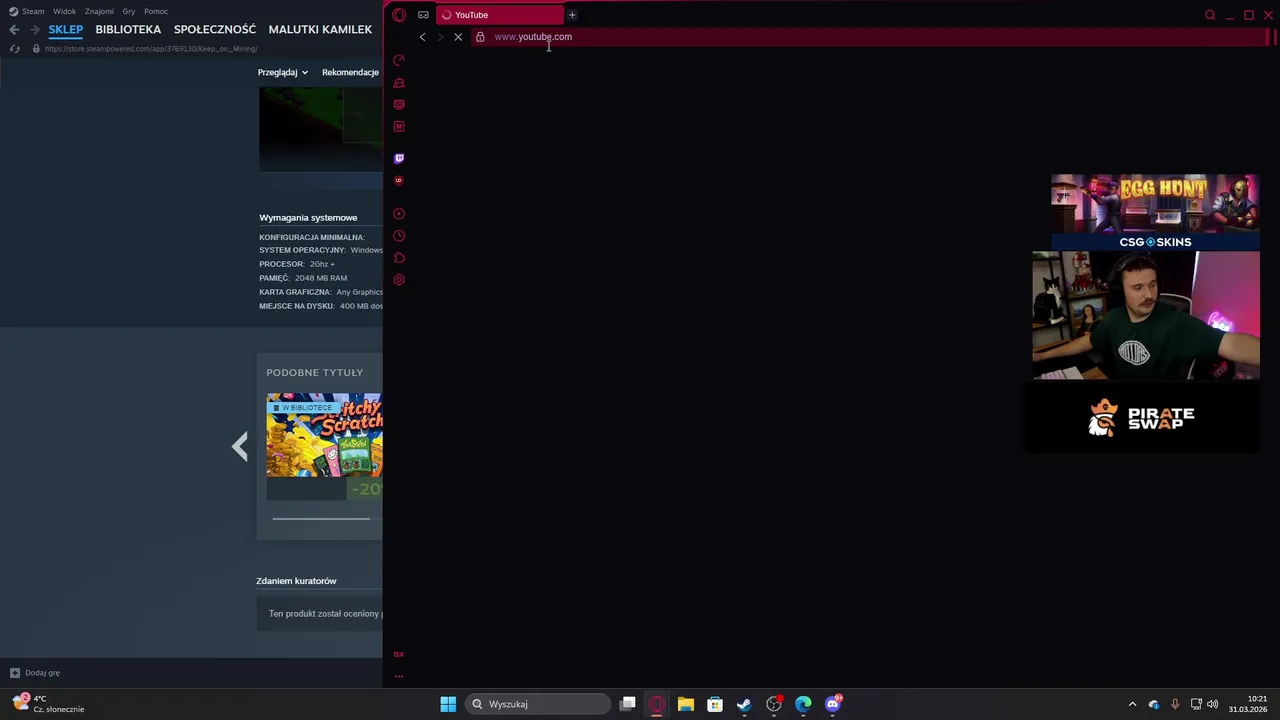Image resolution: width=1280 pixels, height=720 pixels.
Task: Click the search icon in Opera title bar
Action: (x=1210, y=15)
